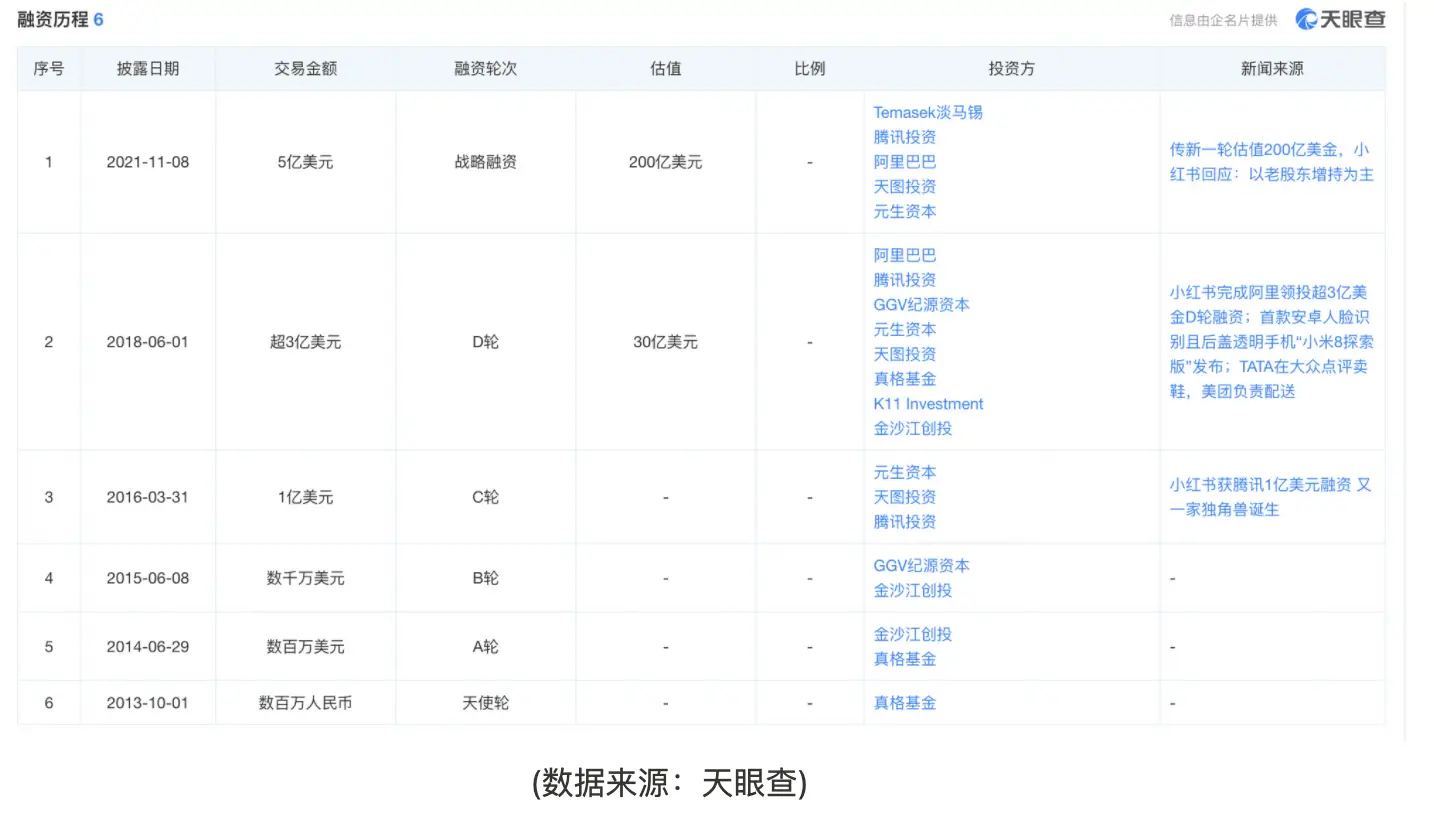Click the 天眼查 logo icon
Viewport: 1434px width, 834px height.
coord(1306,19)
